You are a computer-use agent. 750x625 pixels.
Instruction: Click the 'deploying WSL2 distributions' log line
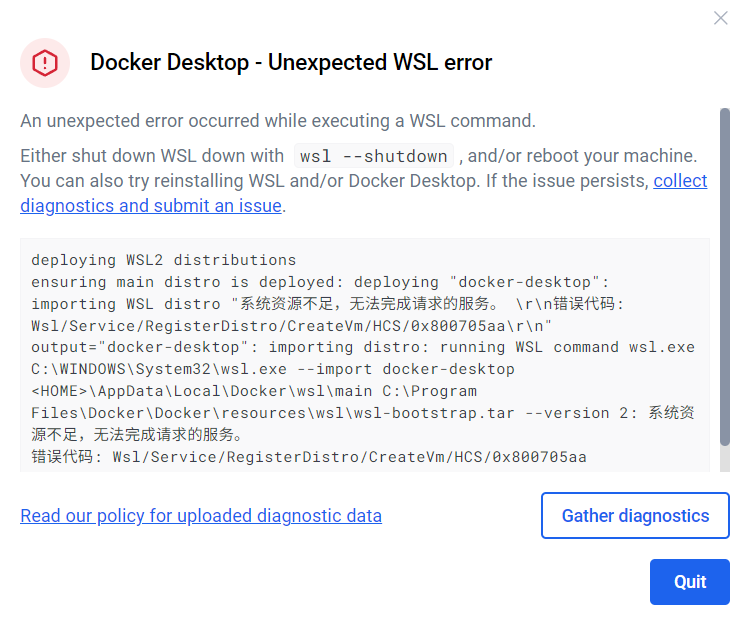164,260
